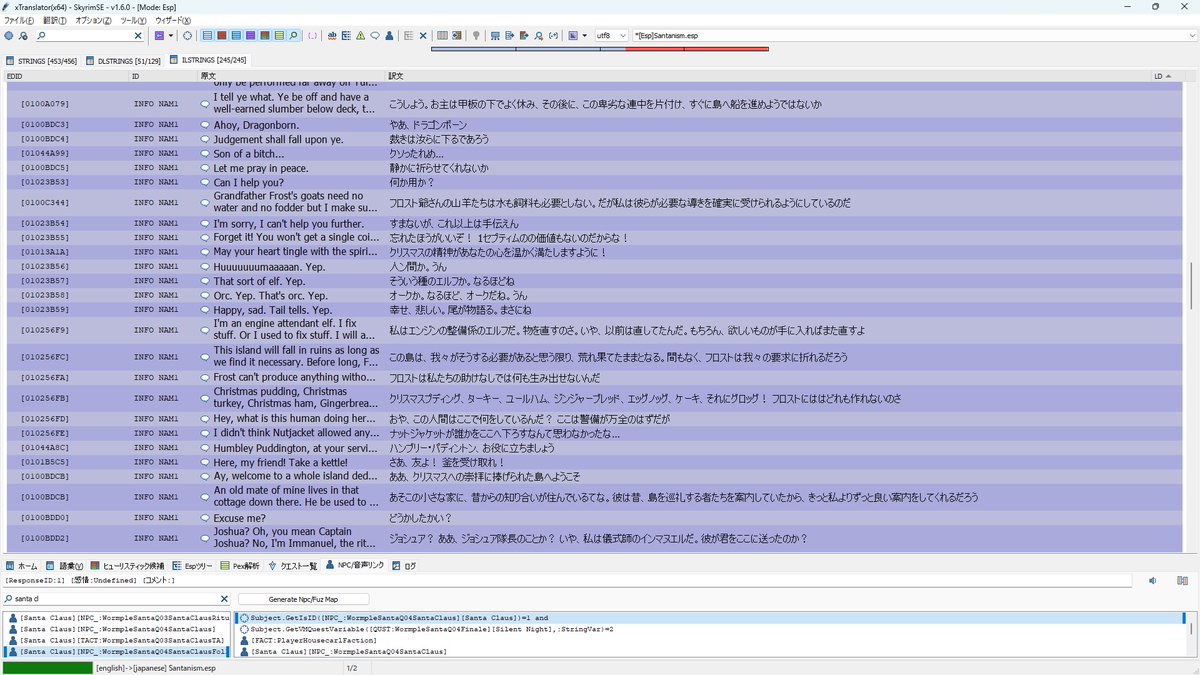Sort by the LD column header
This screenshot has width=1200, height=675.
[1166, 76]
